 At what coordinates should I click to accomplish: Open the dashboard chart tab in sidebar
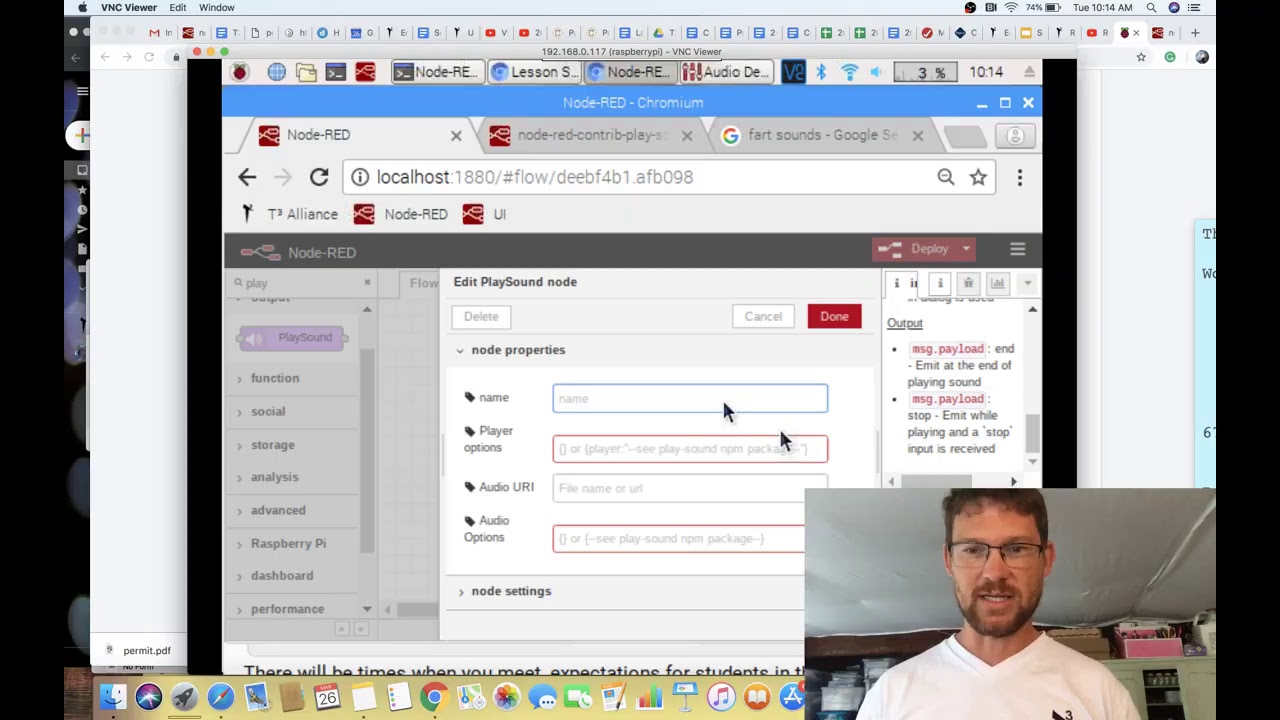(997, 283)
